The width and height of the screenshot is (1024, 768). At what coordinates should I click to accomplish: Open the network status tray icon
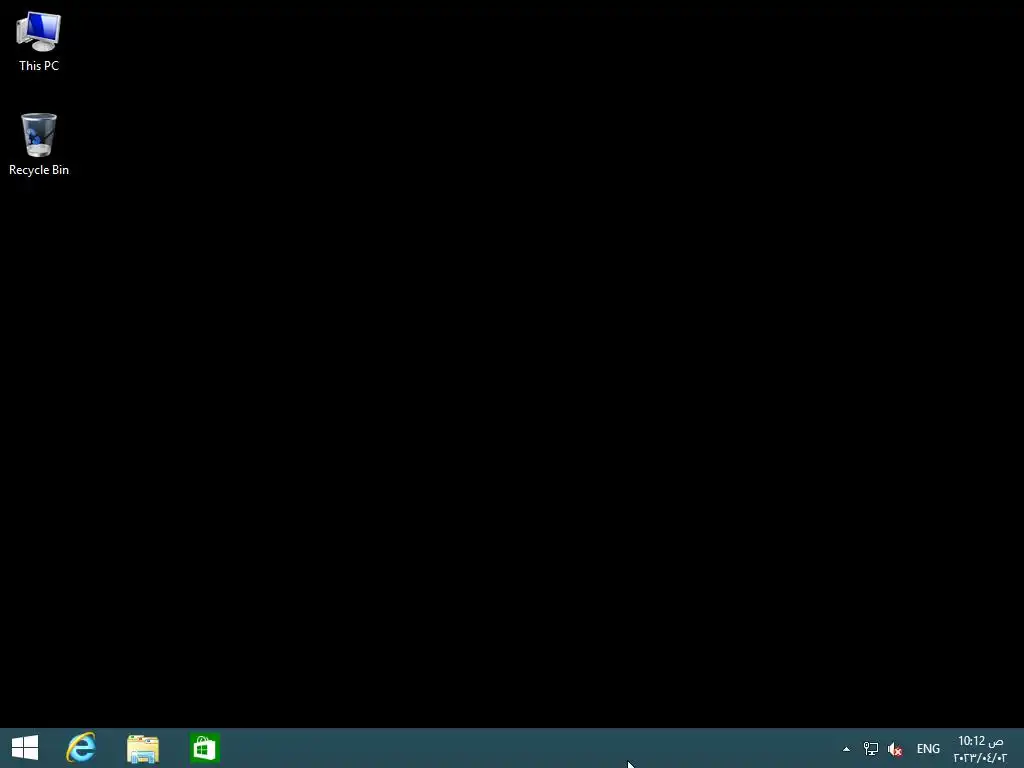coord(871,749)
